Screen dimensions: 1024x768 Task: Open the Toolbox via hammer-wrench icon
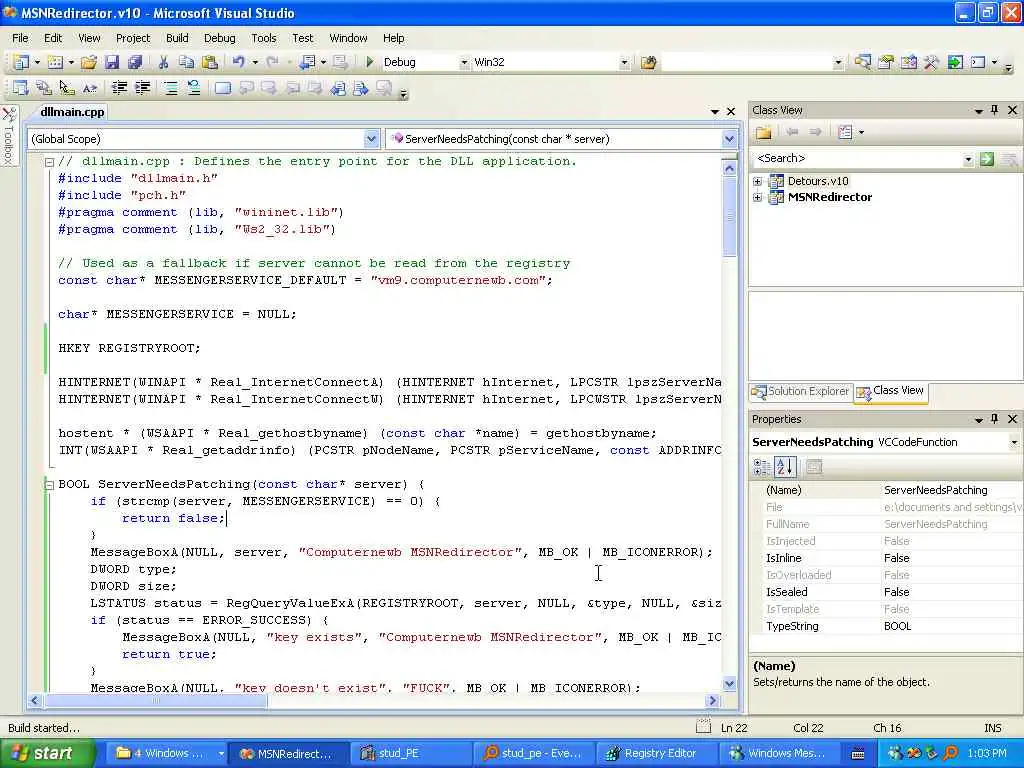click(x=931, y=62)
